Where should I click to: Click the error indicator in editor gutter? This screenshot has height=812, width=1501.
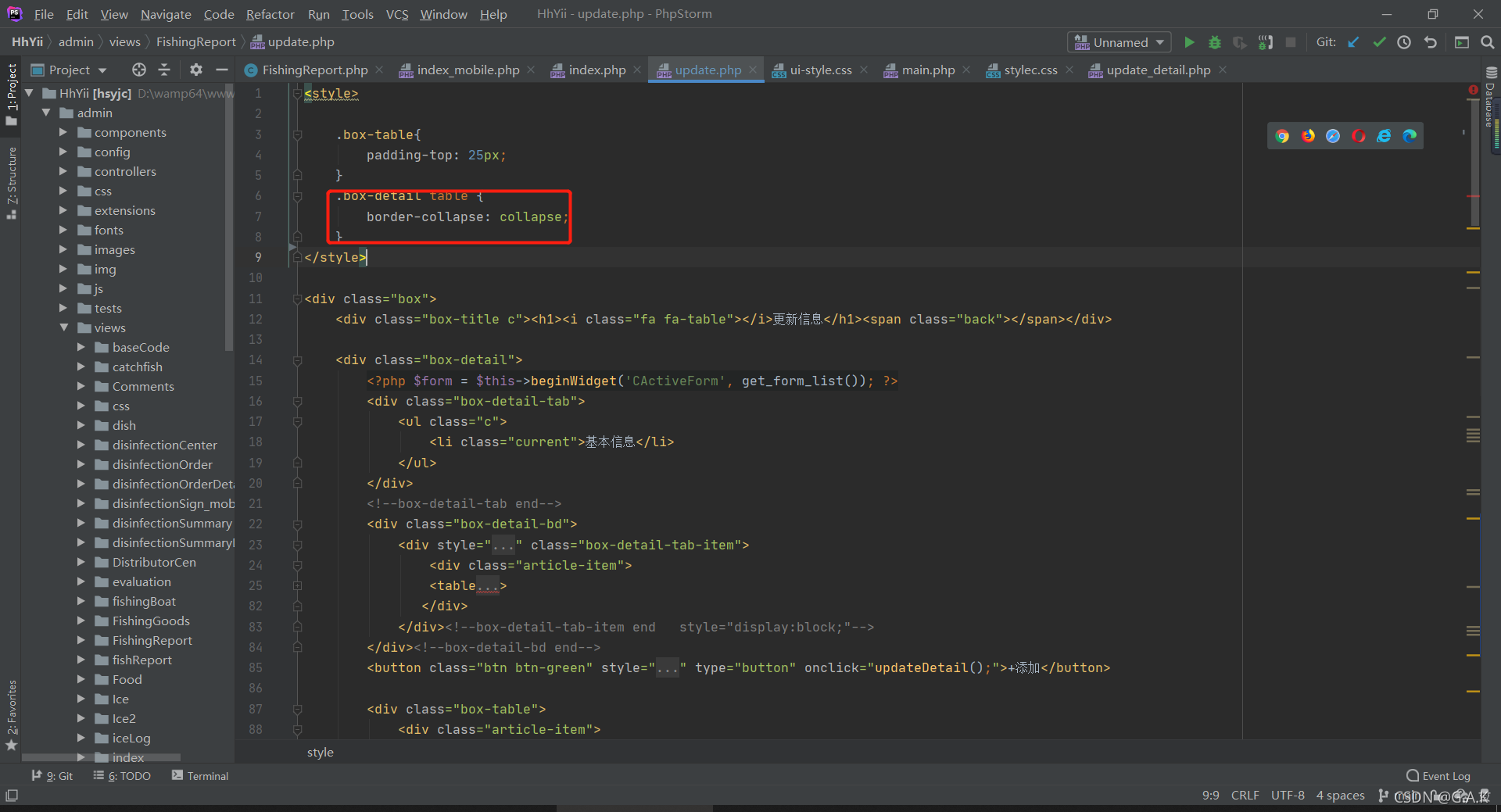pyautogui.click(x=1473, y=90)
